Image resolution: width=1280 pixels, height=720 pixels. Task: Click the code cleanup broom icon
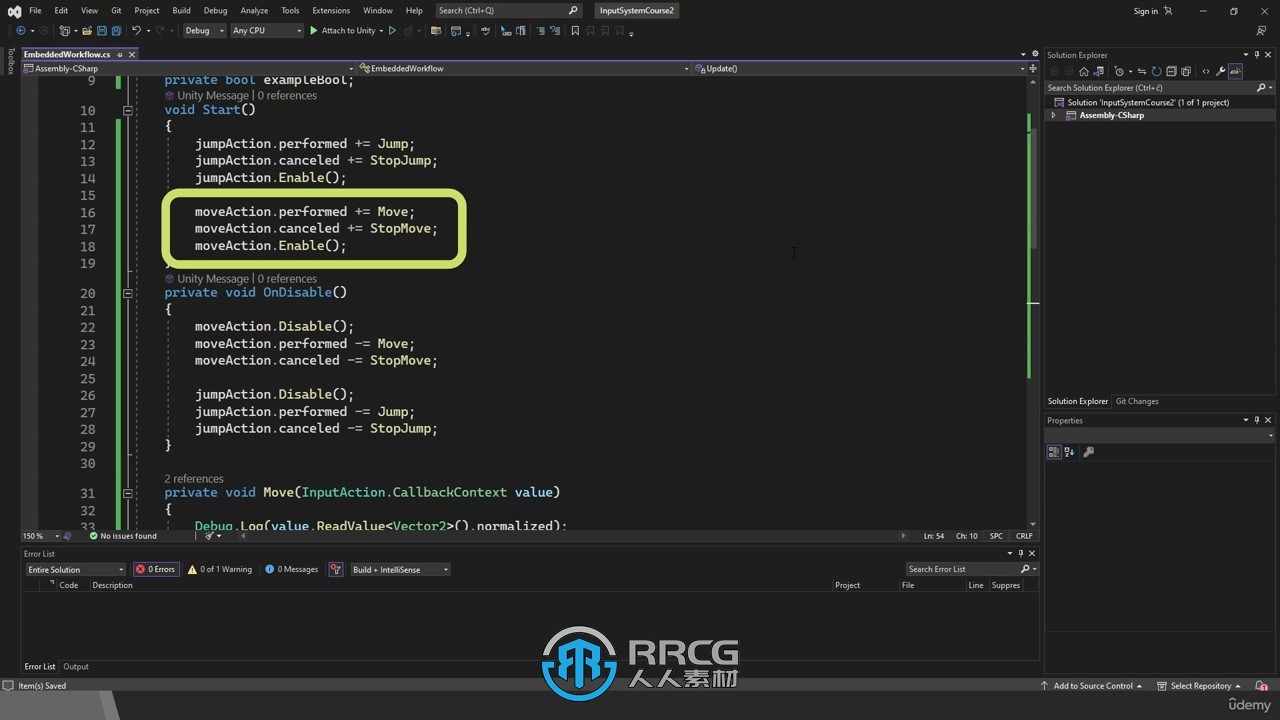[211, 536]
